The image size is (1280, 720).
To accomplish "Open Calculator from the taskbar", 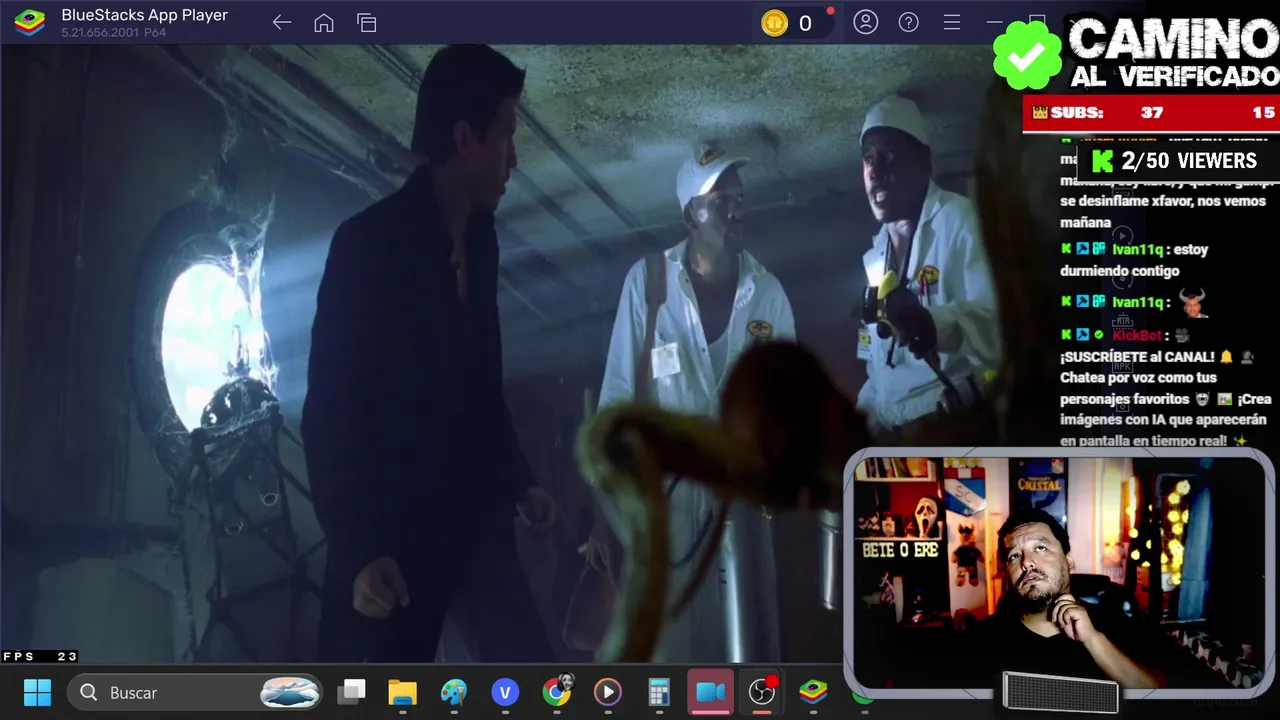I will click(x=658, y=692).
